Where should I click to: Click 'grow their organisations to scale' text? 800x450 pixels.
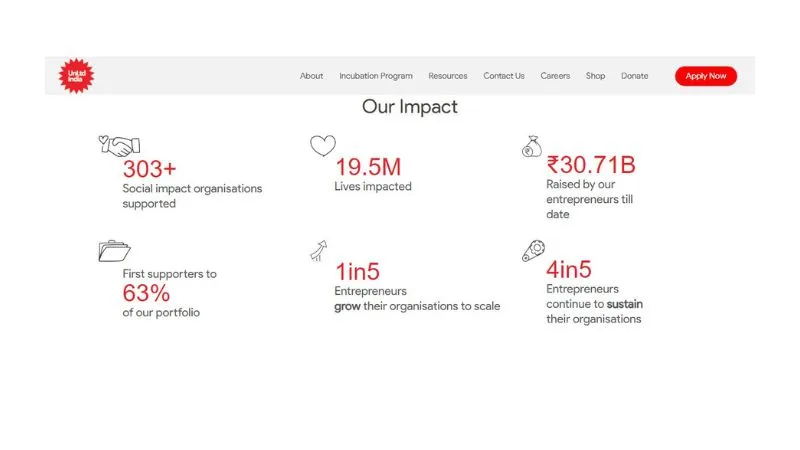(x=417, y=306)
